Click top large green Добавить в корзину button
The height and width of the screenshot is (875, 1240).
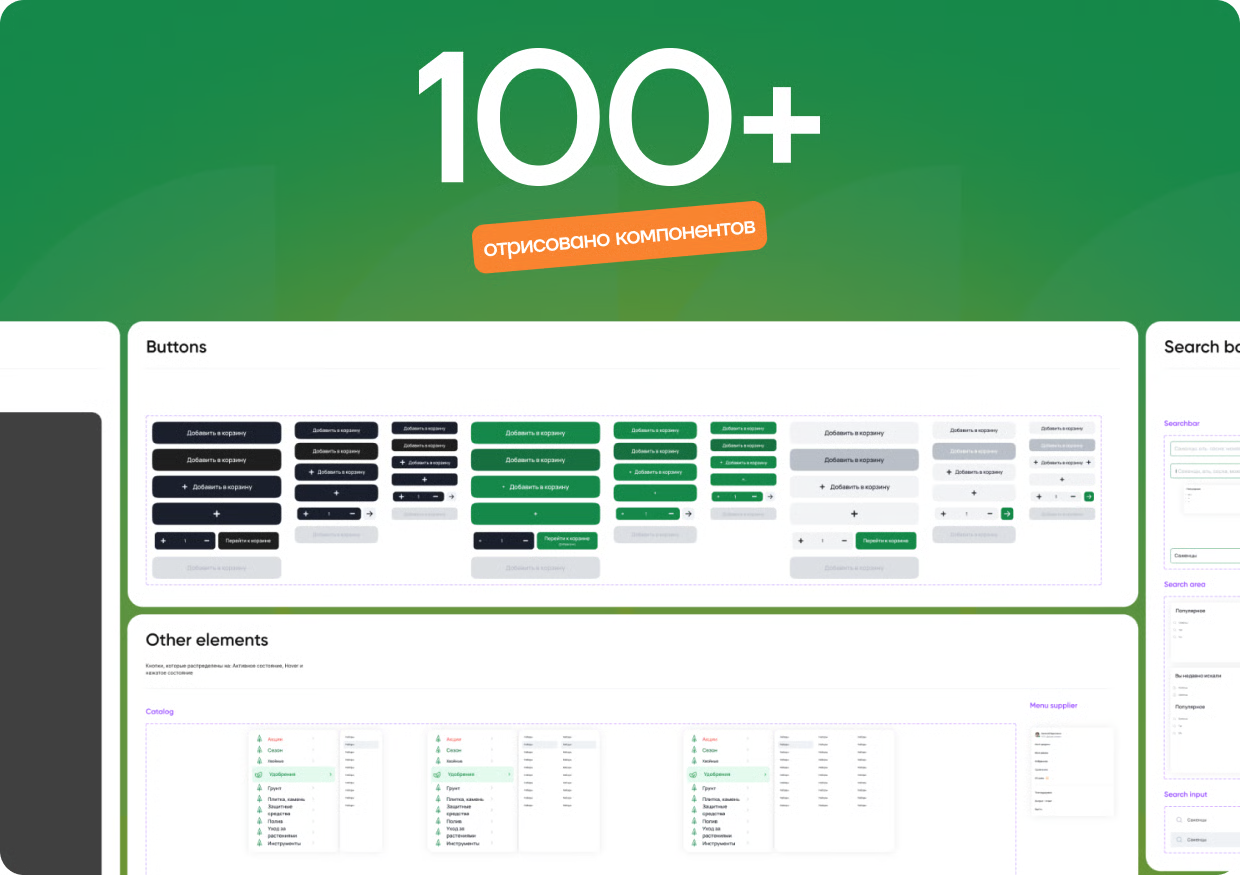(x=535, y=433)
